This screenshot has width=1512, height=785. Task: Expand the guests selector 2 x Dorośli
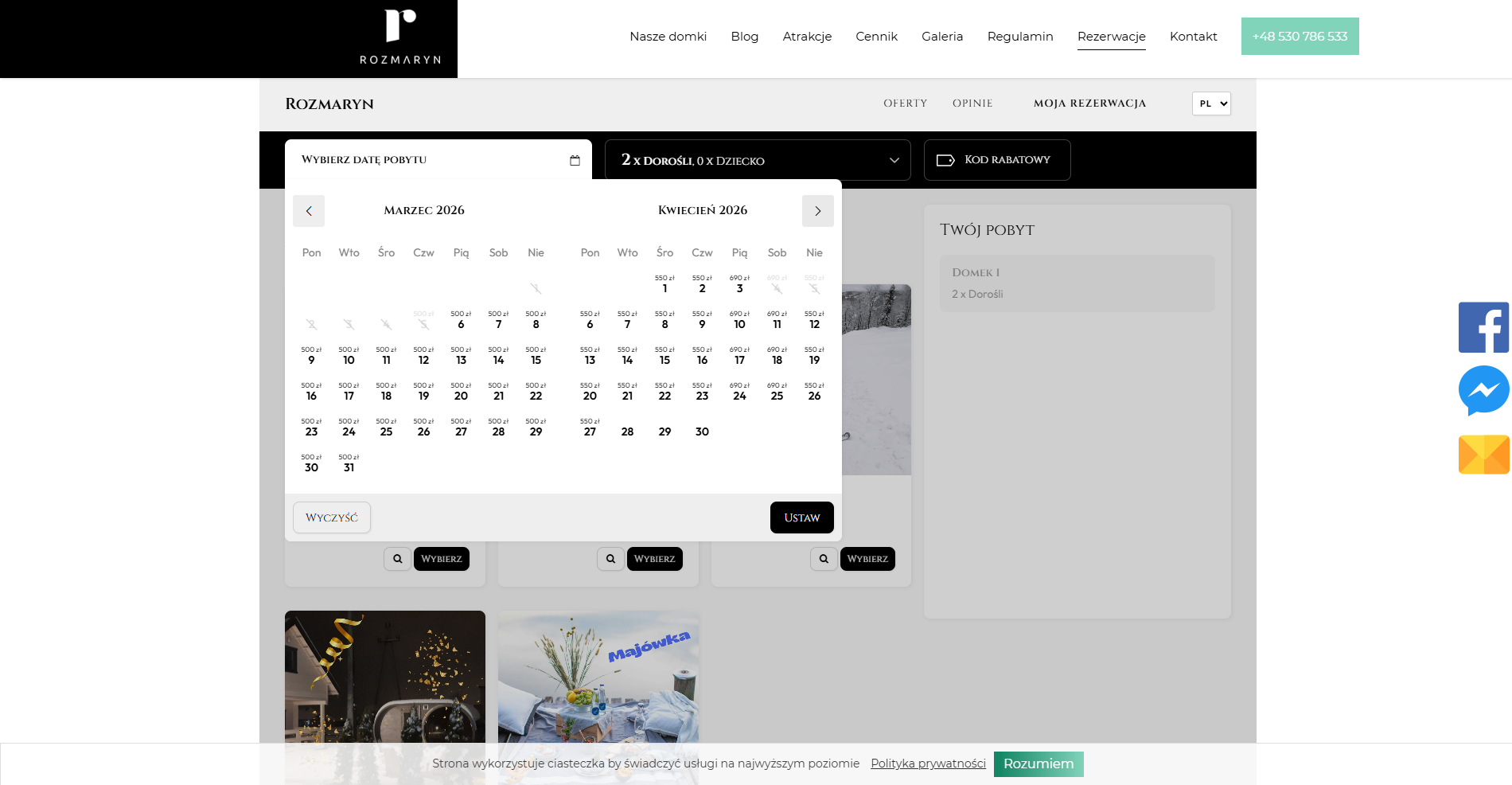click(x=757, y=160)
